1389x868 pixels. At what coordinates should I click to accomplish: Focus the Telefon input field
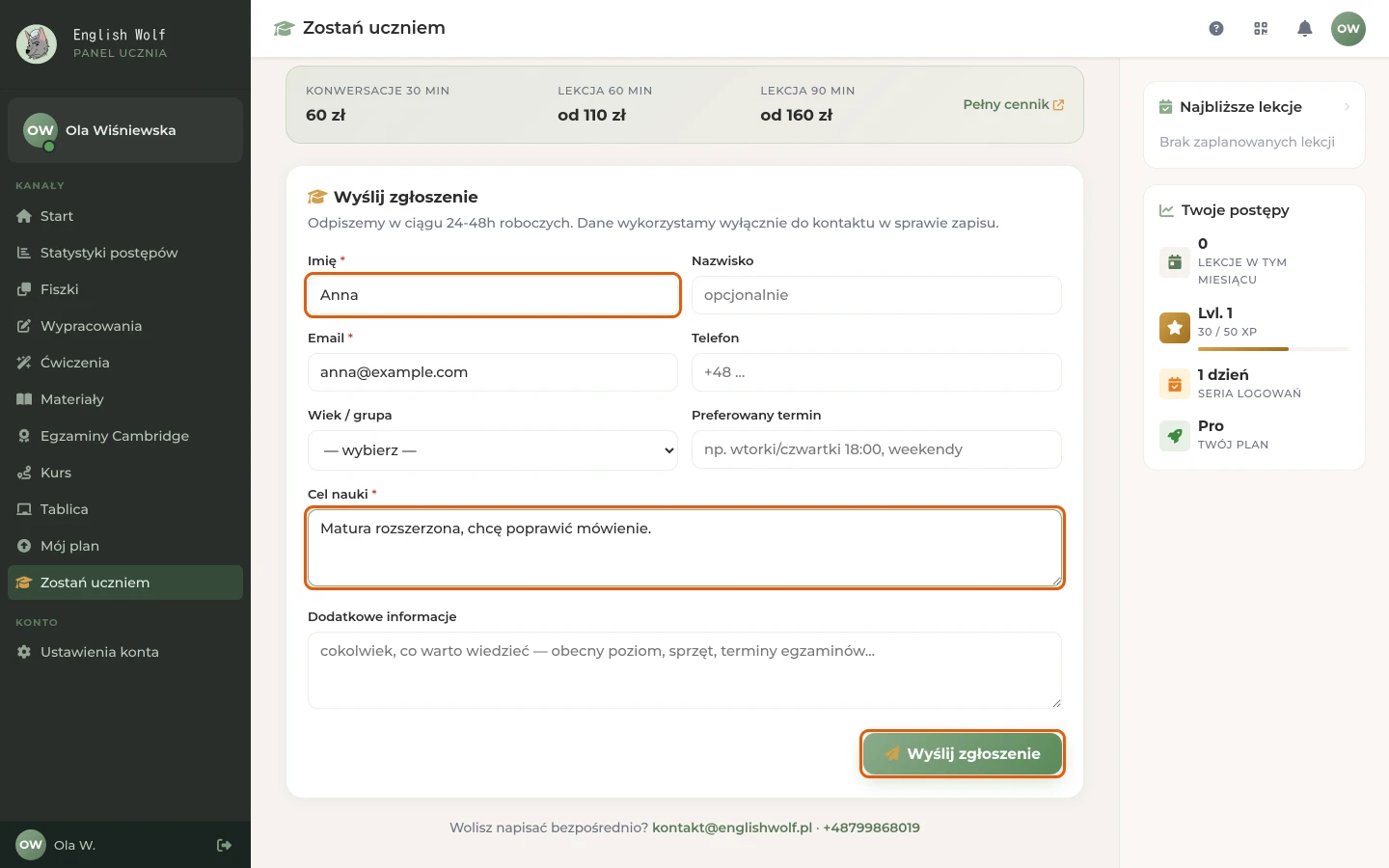point(877,372)
